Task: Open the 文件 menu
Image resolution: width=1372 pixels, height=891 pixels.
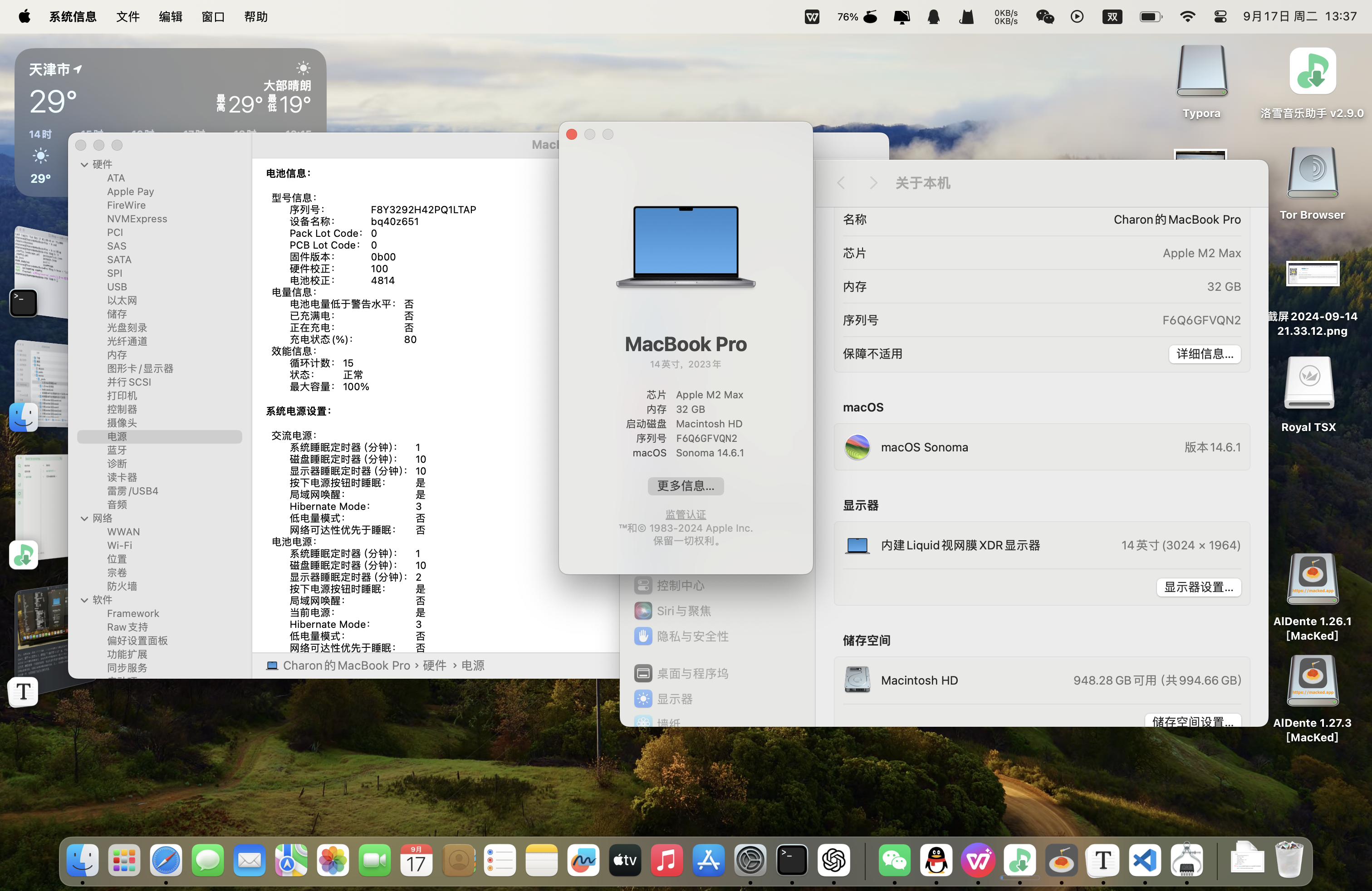Action: [x=127, y=17]
